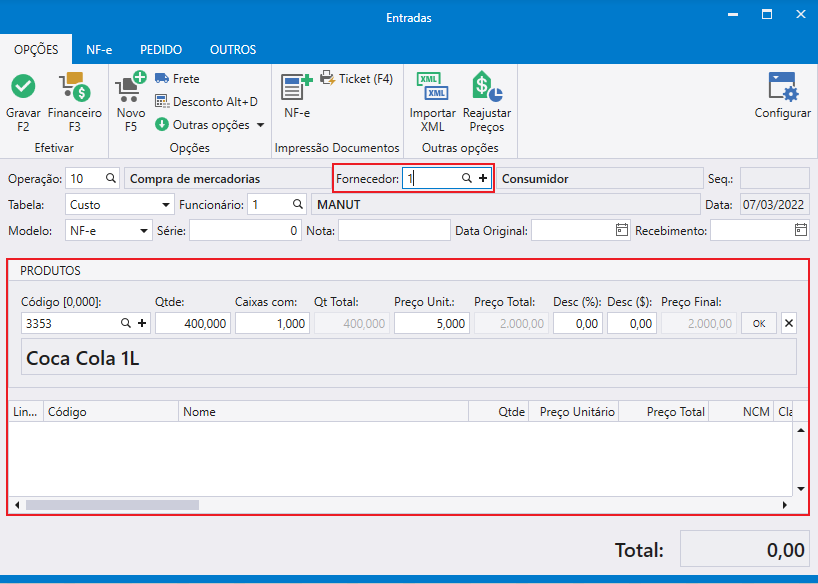Click the Preço Unit. field showing 5,000
818x584 pixels.
(x=432, y=324)
